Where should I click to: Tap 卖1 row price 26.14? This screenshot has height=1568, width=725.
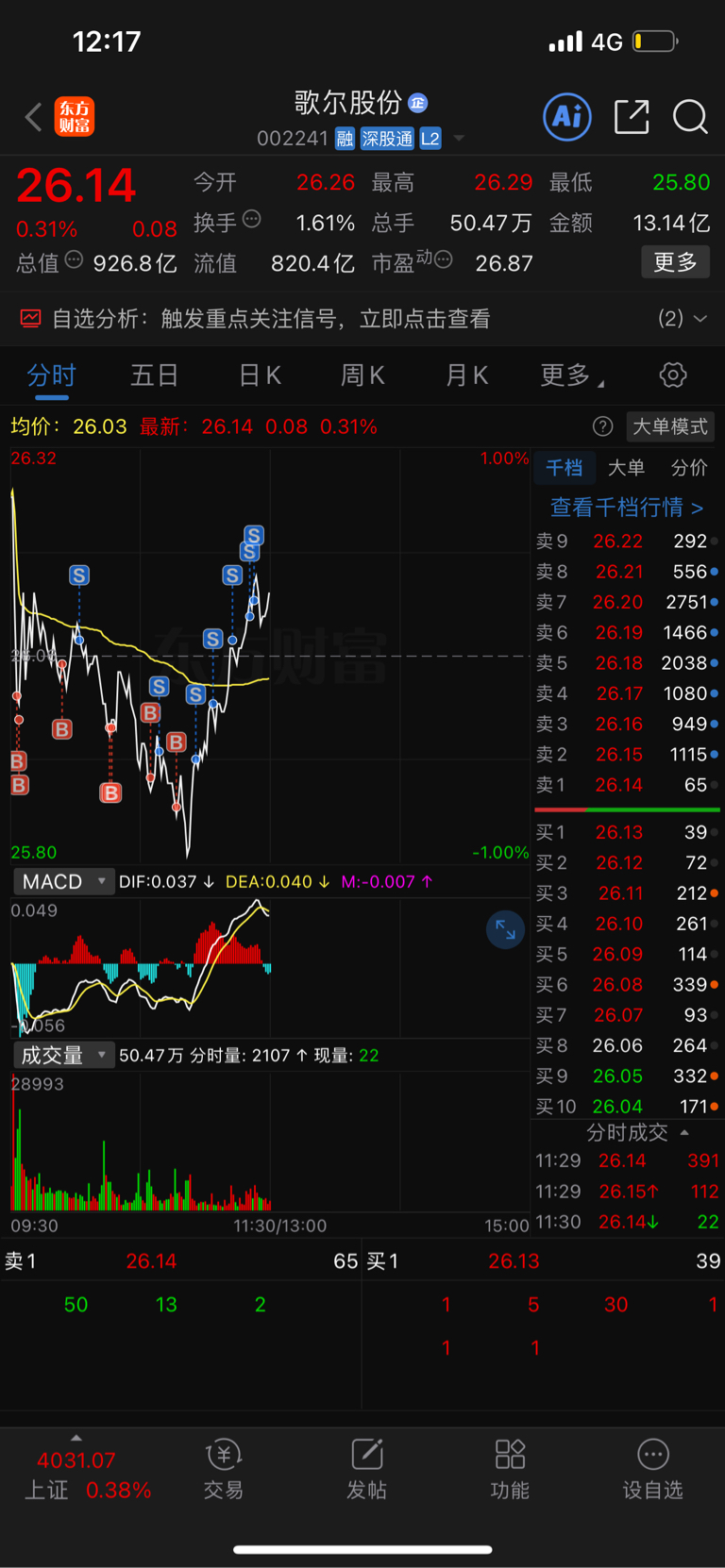[618, 785]
